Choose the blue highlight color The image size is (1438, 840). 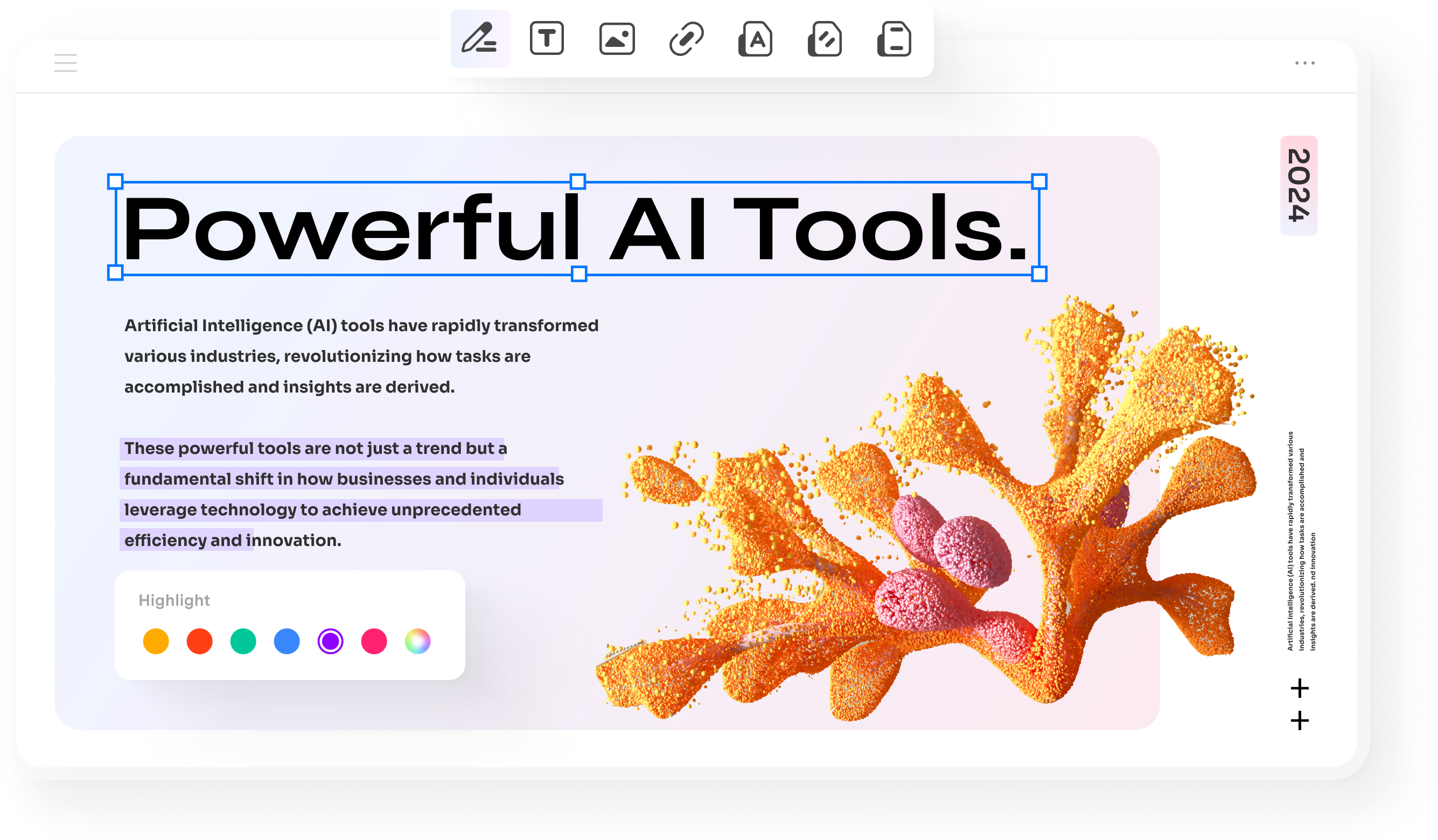[287, 641]
